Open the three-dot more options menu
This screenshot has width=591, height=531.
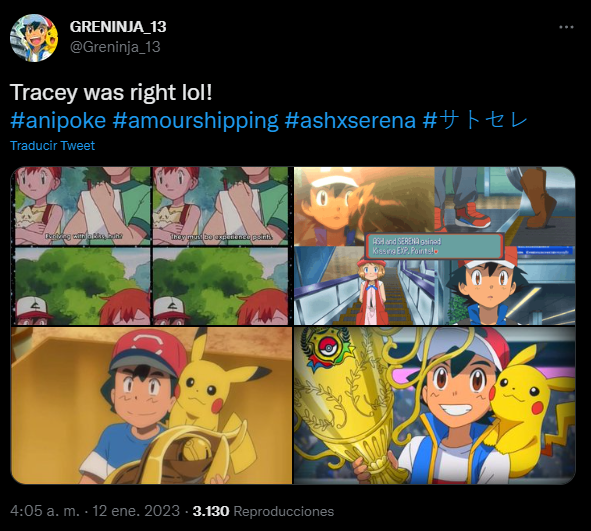(x=566, y=27)
